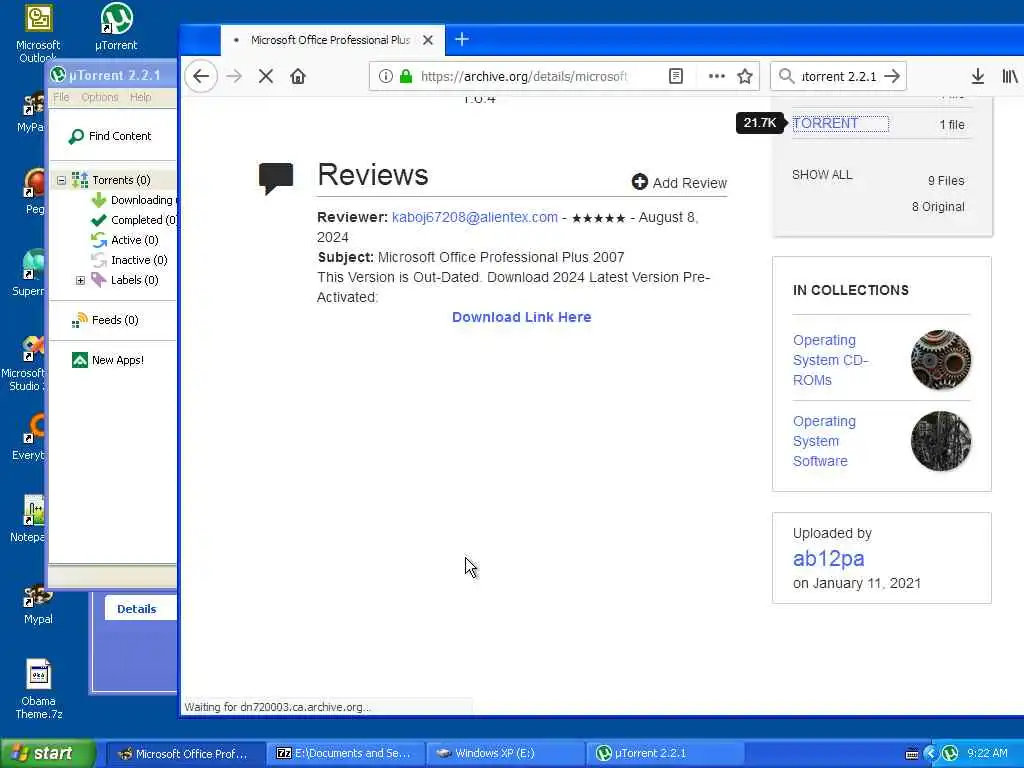The image size is (1024, 768).
Task: Click the System Software collection thumbnail
Action: (x=940, y=441)
